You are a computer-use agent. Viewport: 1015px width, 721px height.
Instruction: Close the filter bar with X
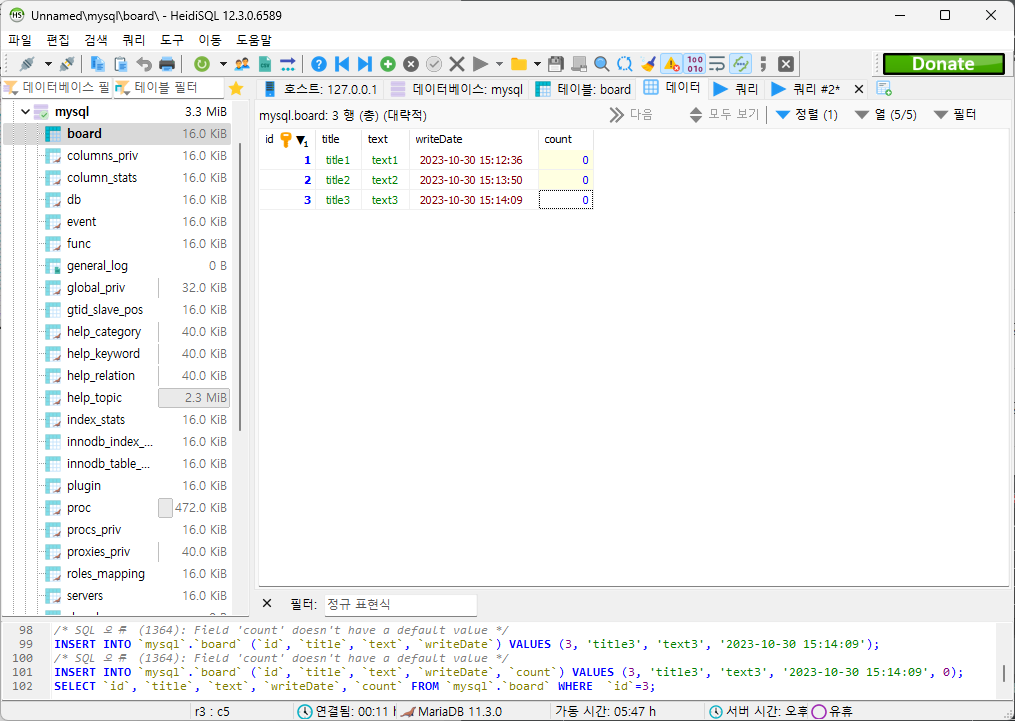(x=267, y=603)
